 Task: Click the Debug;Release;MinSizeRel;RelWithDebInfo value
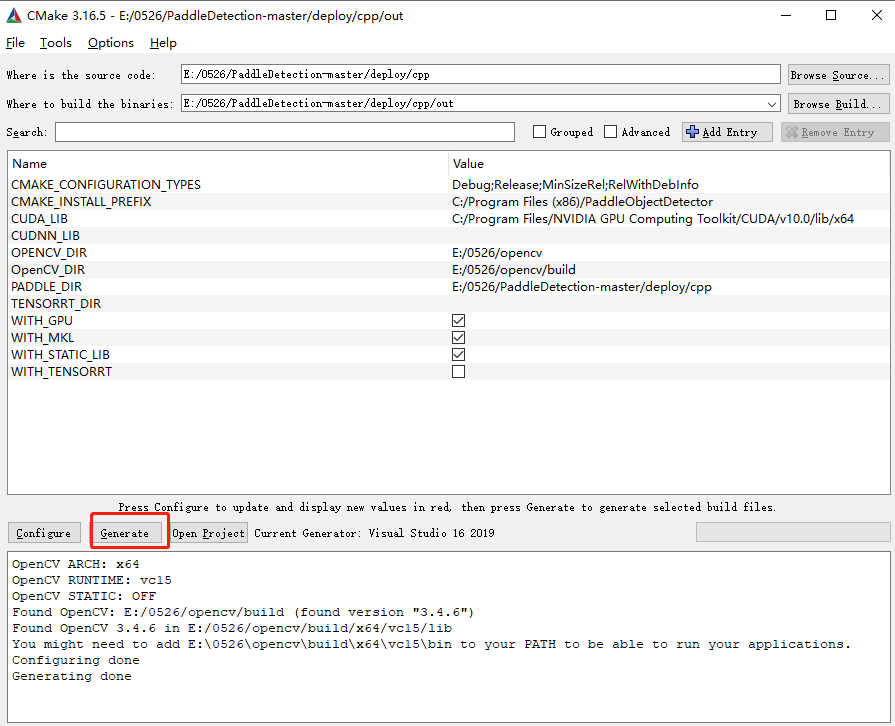tap(575, 185)
